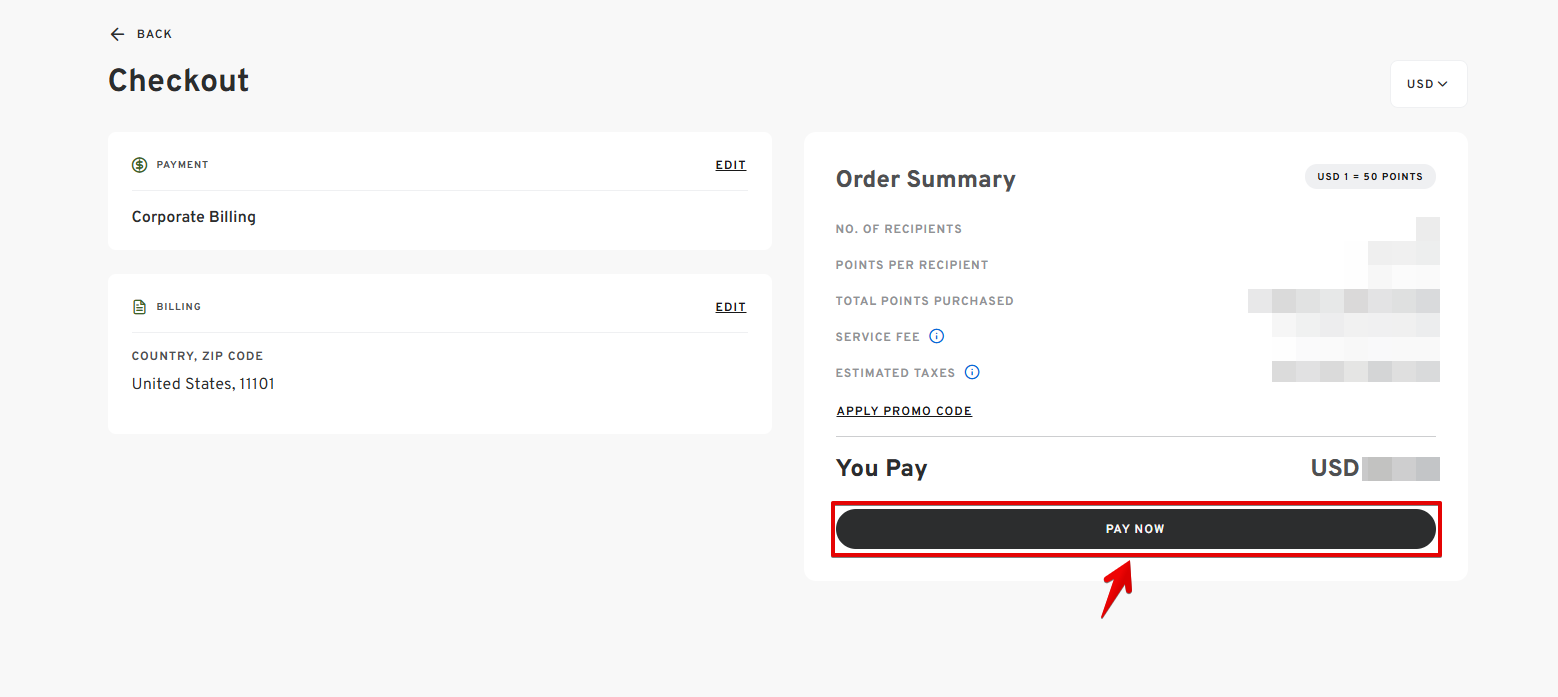Click United States, 11101 address text
1558x697 pixels.
click(x=203, y=384)
